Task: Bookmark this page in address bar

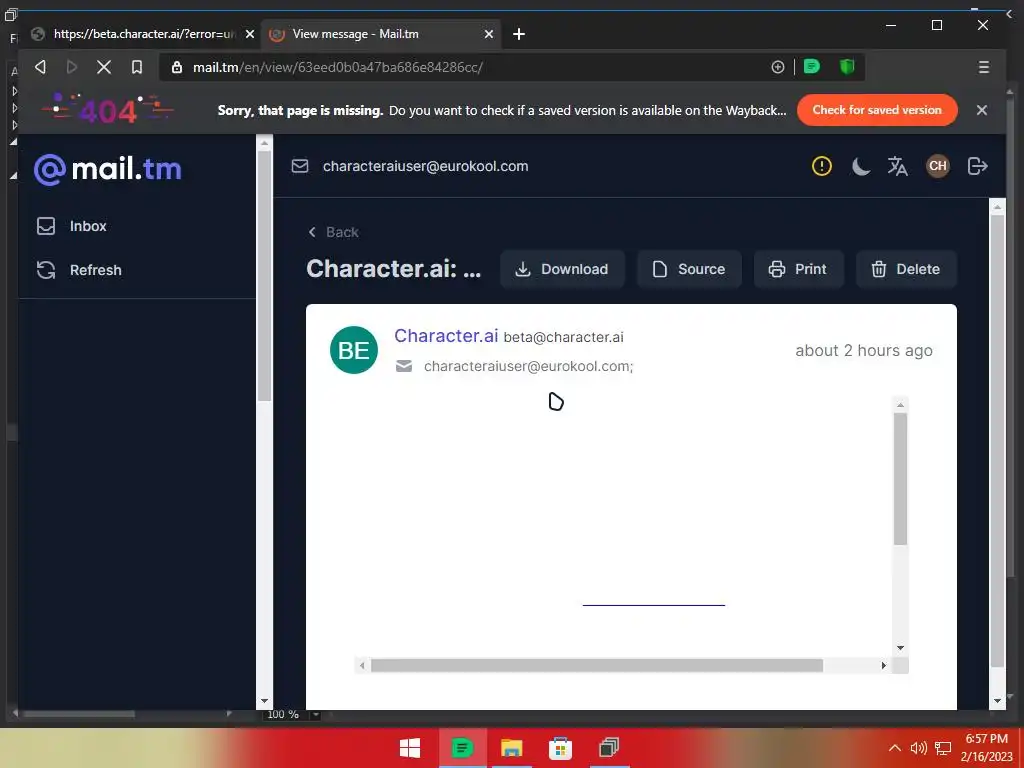Action: 136,67
